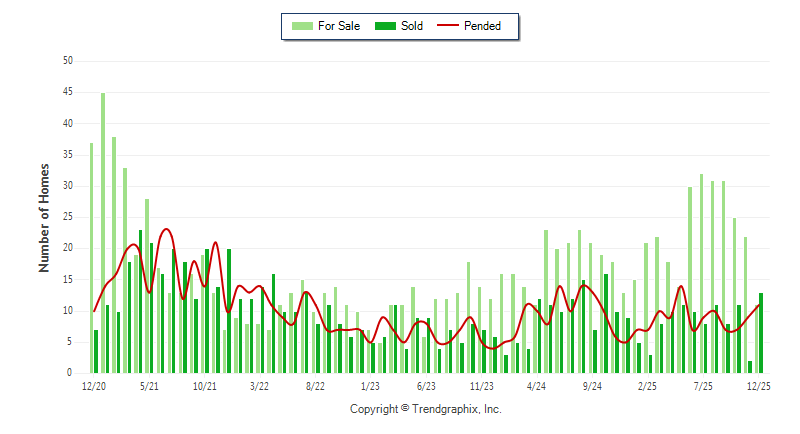
Task: Click the Copyright Trendgraphix, Inc. text
Action: tap(425, 409)
